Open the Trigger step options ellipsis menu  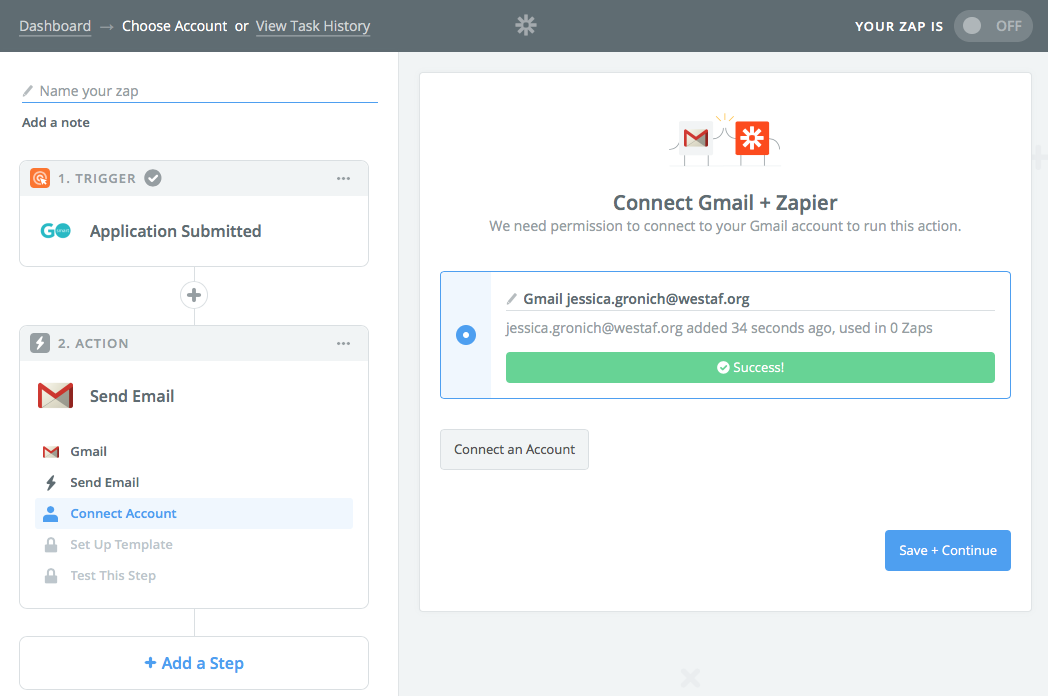[344, 179]
